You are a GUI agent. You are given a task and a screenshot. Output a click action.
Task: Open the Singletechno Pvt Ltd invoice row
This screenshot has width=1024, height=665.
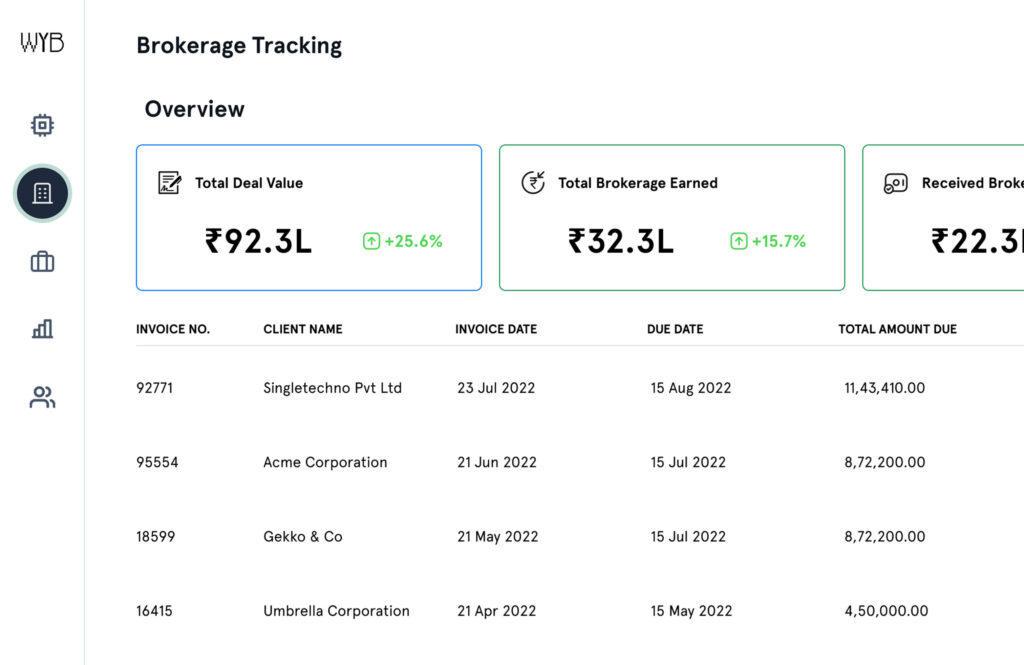332,388
